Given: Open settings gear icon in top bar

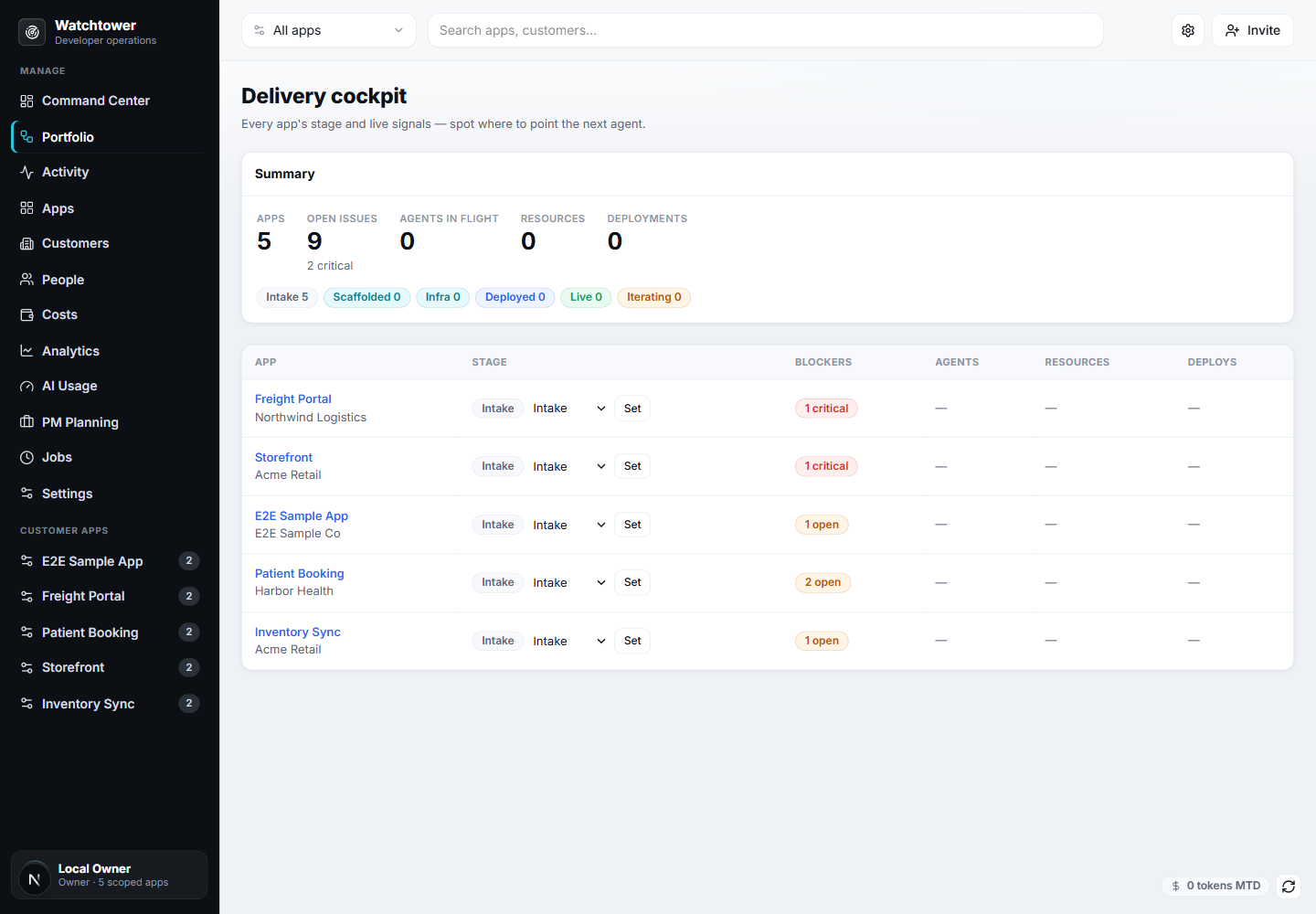Looking at the screenshot, I should 1188,30.
